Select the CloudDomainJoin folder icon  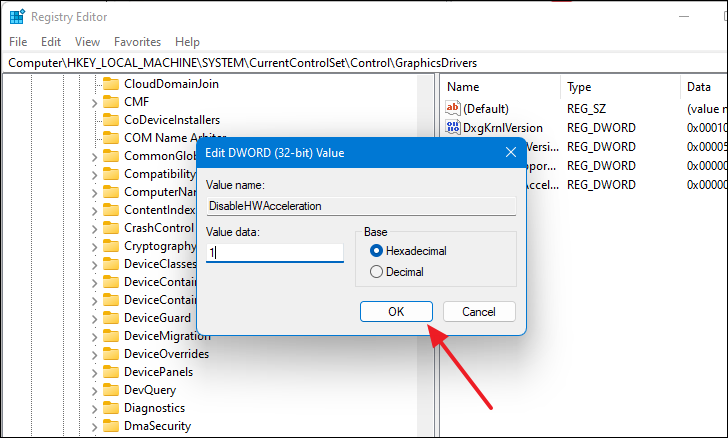(x=110, y=84)
